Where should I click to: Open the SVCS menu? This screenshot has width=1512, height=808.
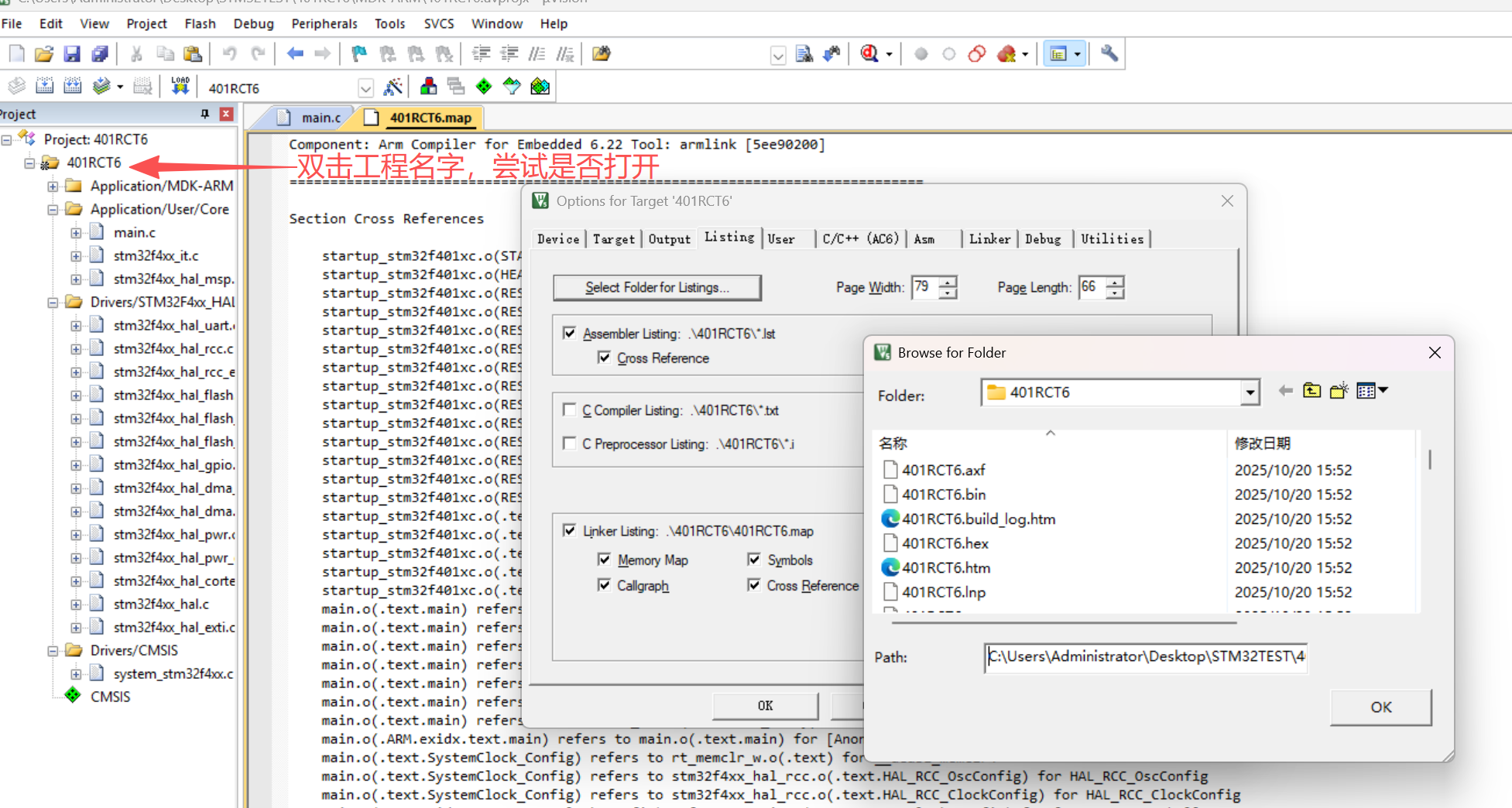(x=439, y=23)
